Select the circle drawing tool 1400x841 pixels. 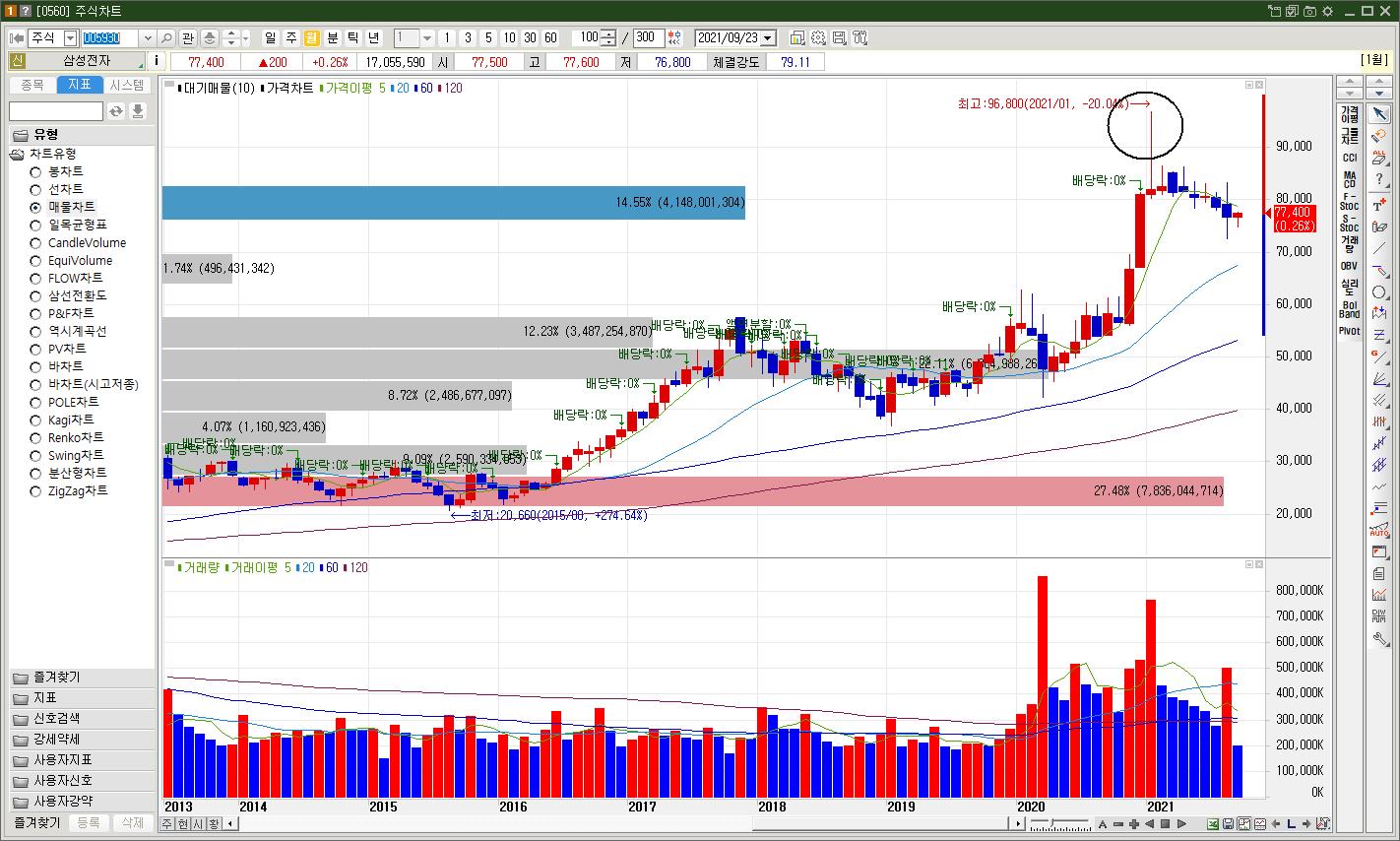tap(1379, 291)
